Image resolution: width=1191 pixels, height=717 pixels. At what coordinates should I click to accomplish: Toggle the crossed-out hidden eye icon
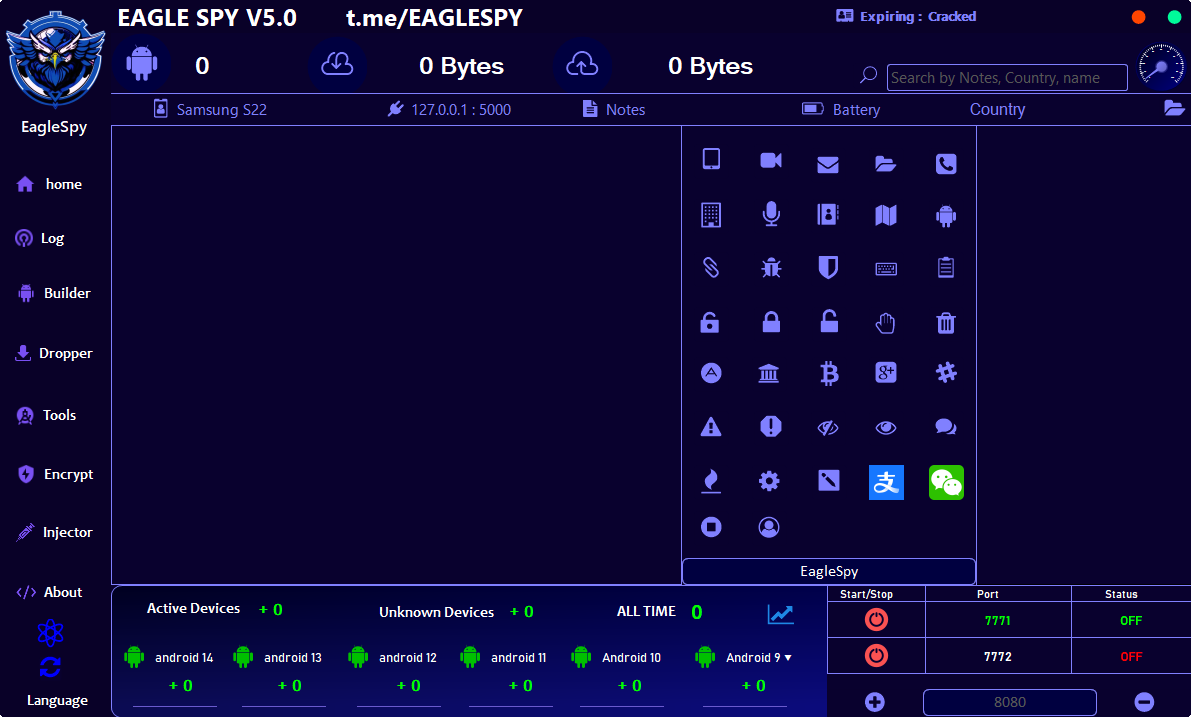tap(828, 426)
